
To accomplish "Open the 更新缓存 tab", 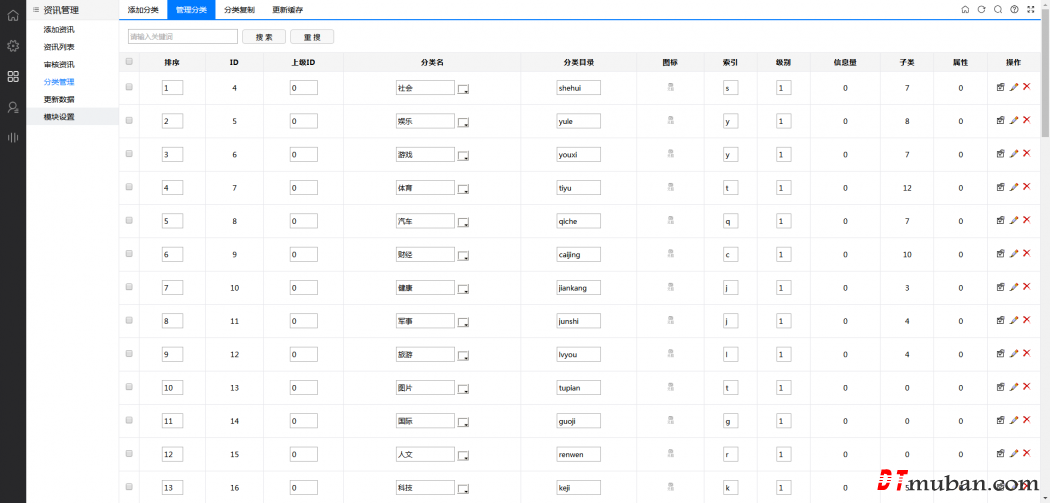I will click(288, 9).
